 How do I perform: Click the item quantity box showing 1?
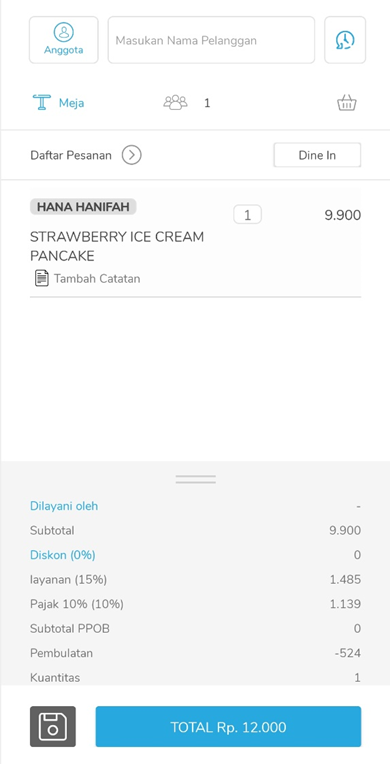(x=247, y=215)
